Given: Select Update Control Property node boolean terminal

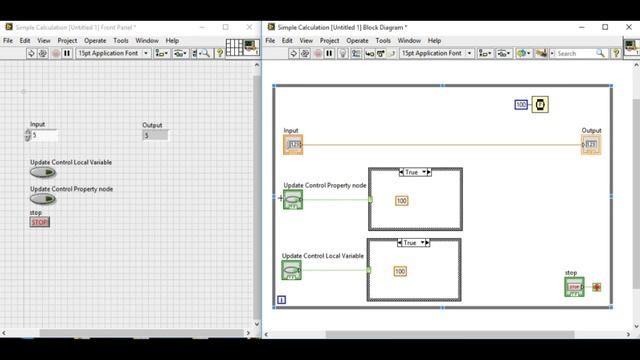Looking at the screenshot, I should 293,200.
